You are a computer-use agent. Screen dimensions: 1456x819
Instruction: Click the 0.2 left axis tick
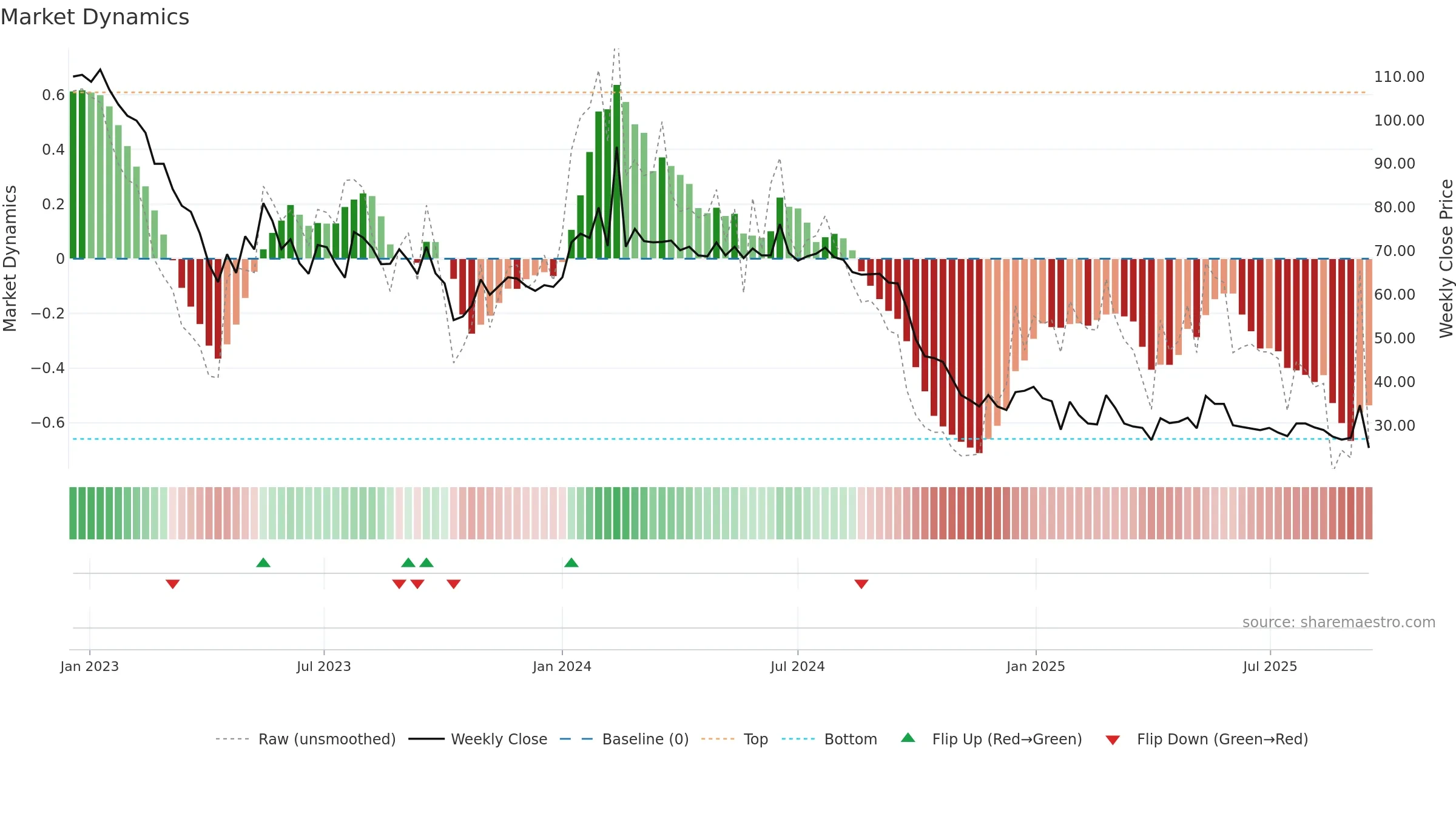(53, 204)
